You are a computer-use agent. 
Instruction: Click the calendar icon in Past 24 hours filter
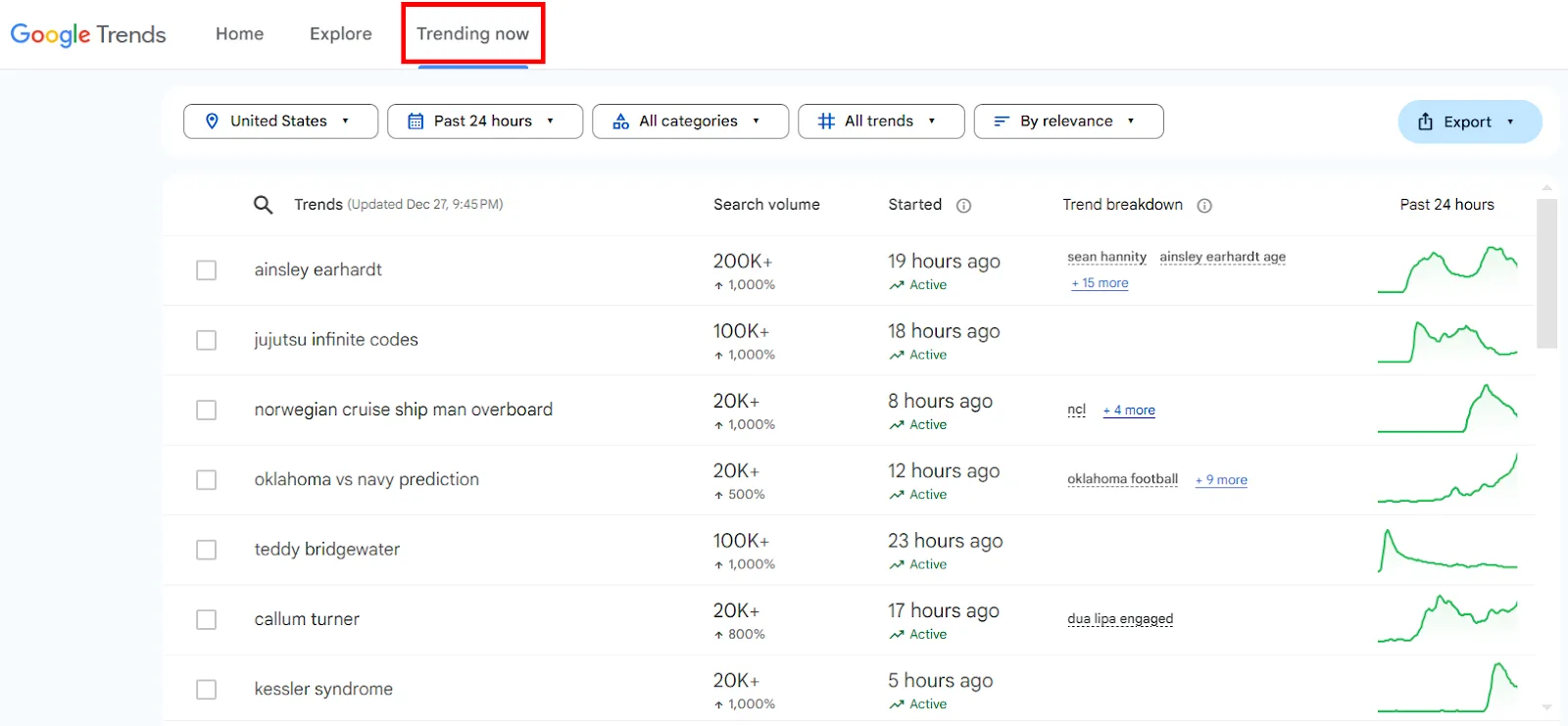pos(416,121)
